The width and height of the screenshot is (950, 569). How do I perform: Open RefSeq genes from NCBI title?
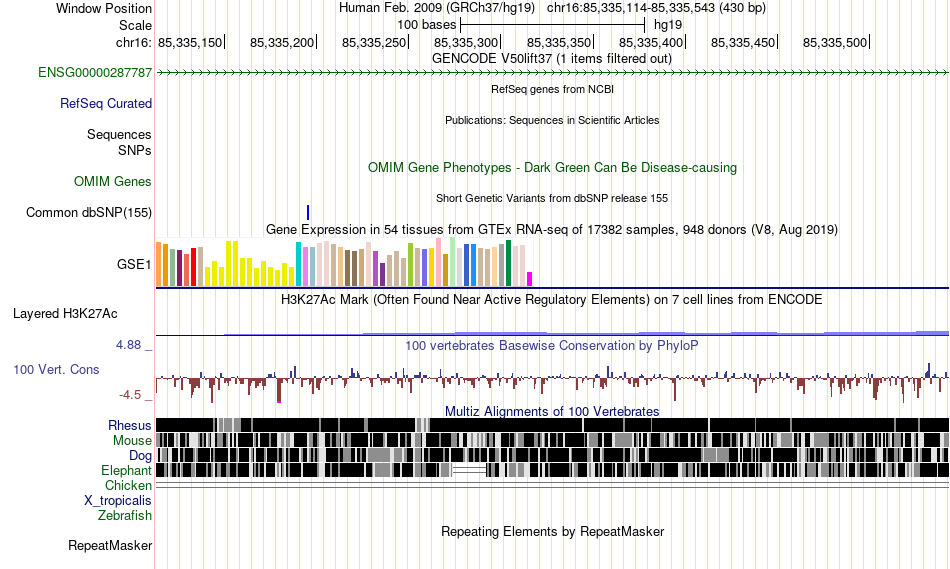click(553, 89)
